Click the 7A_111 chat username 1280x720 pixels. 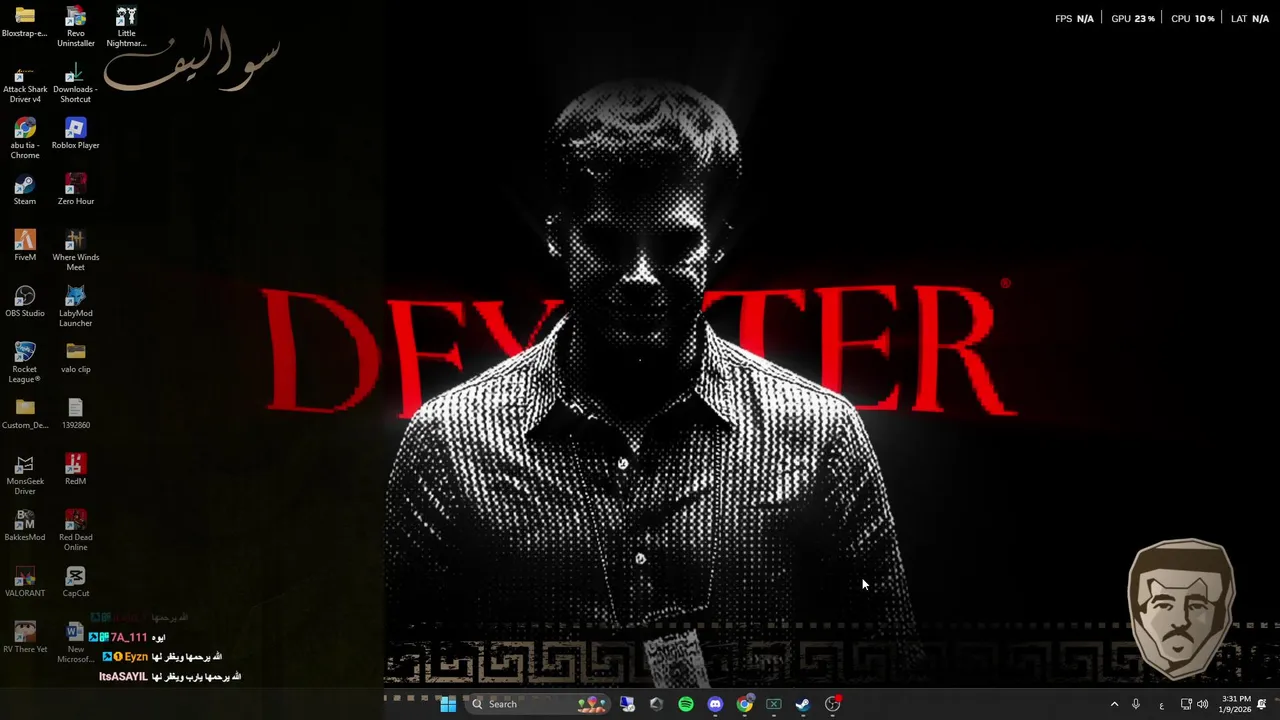pyautogui.click(x=129, y=637)
